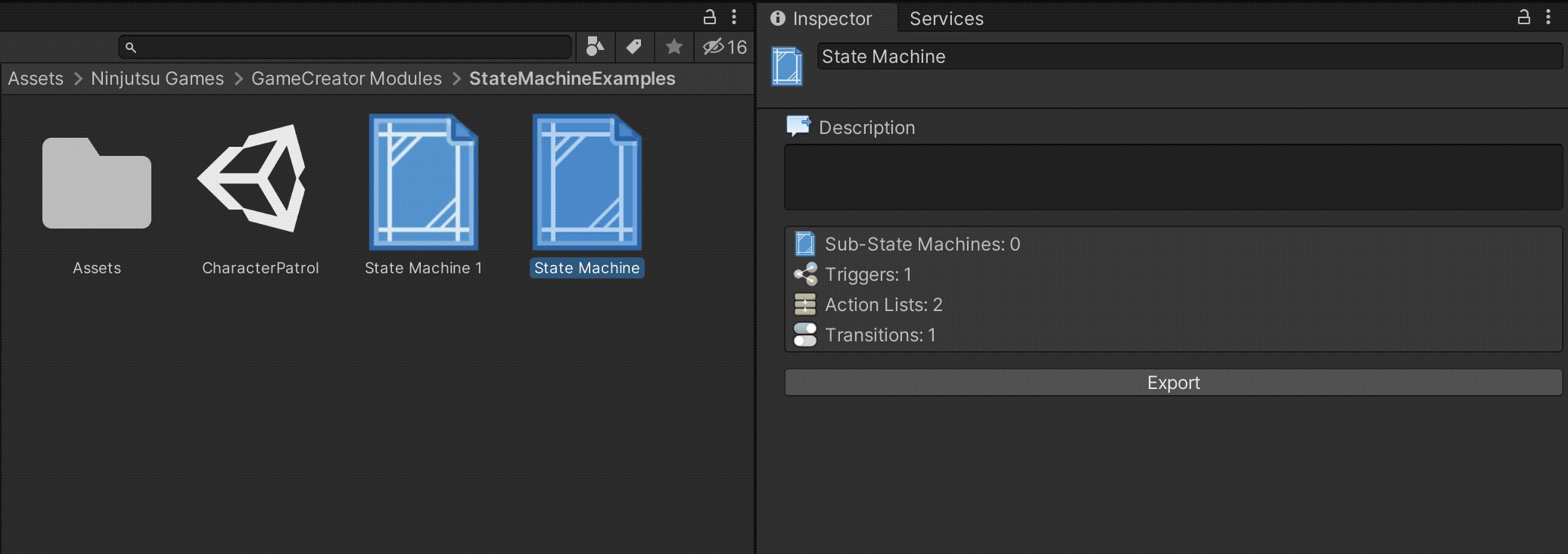Go to GameCreator Modules breadcrumb folder

coord(347,79)
